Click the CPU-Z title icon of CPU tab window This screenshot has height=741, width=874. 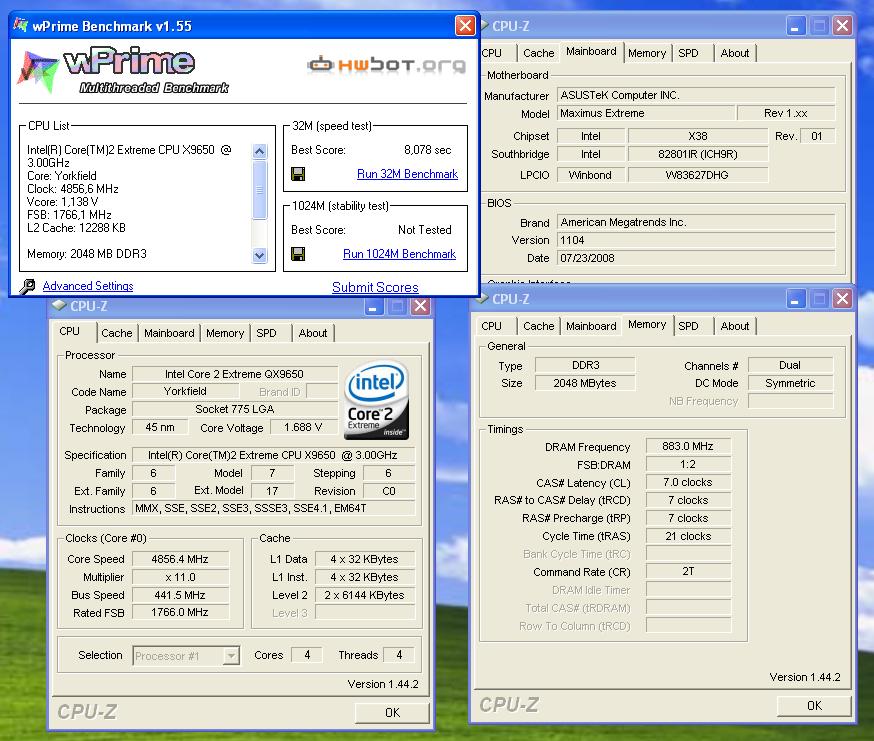coord(59,306)
